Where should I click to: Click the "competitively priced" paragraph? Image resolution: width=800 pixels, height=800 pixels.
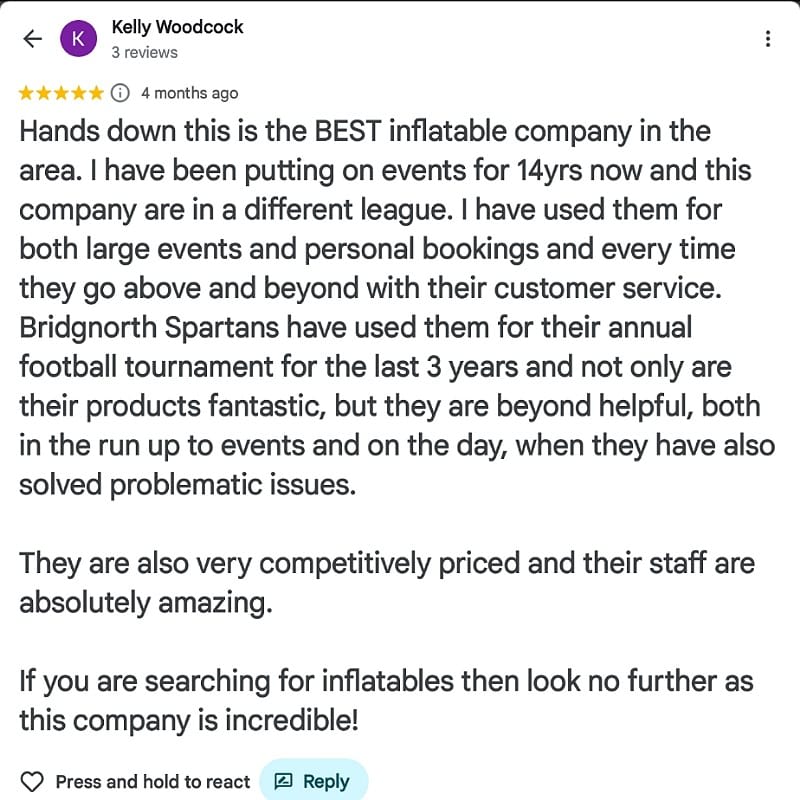[386, 562]
